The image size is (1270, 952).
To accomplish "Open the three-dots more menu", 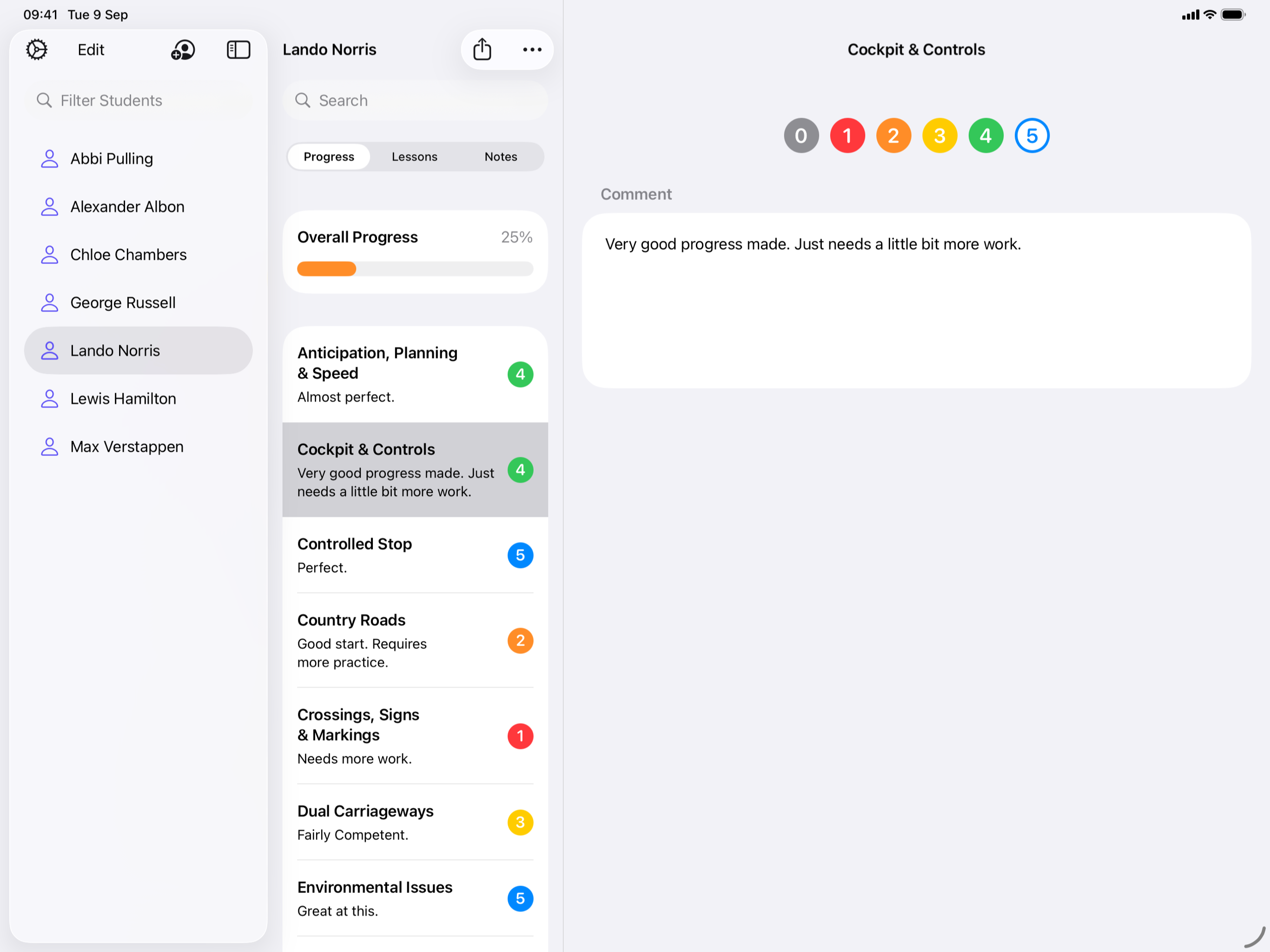I will pos(532,50).
